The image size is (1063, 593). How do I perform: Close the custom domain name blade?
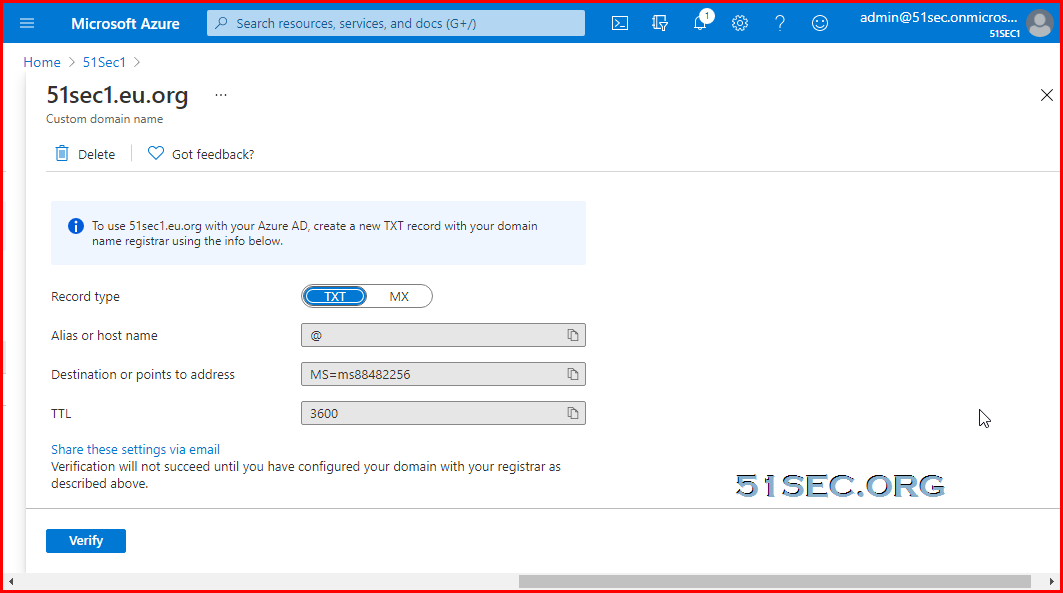[x=1047, y=95]
